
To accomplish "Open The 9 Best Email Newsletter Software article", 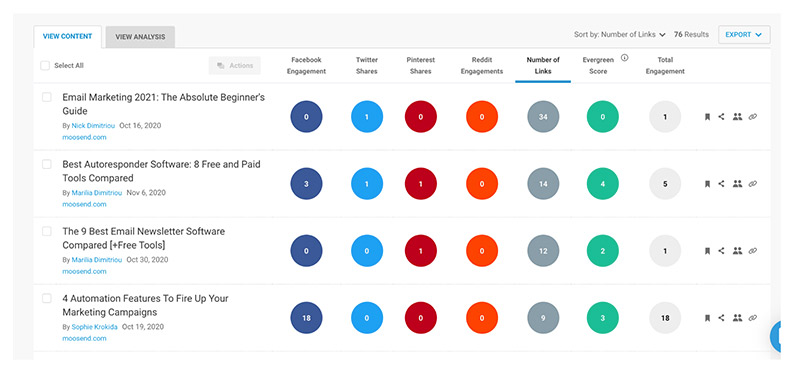I will coord(144,238).
